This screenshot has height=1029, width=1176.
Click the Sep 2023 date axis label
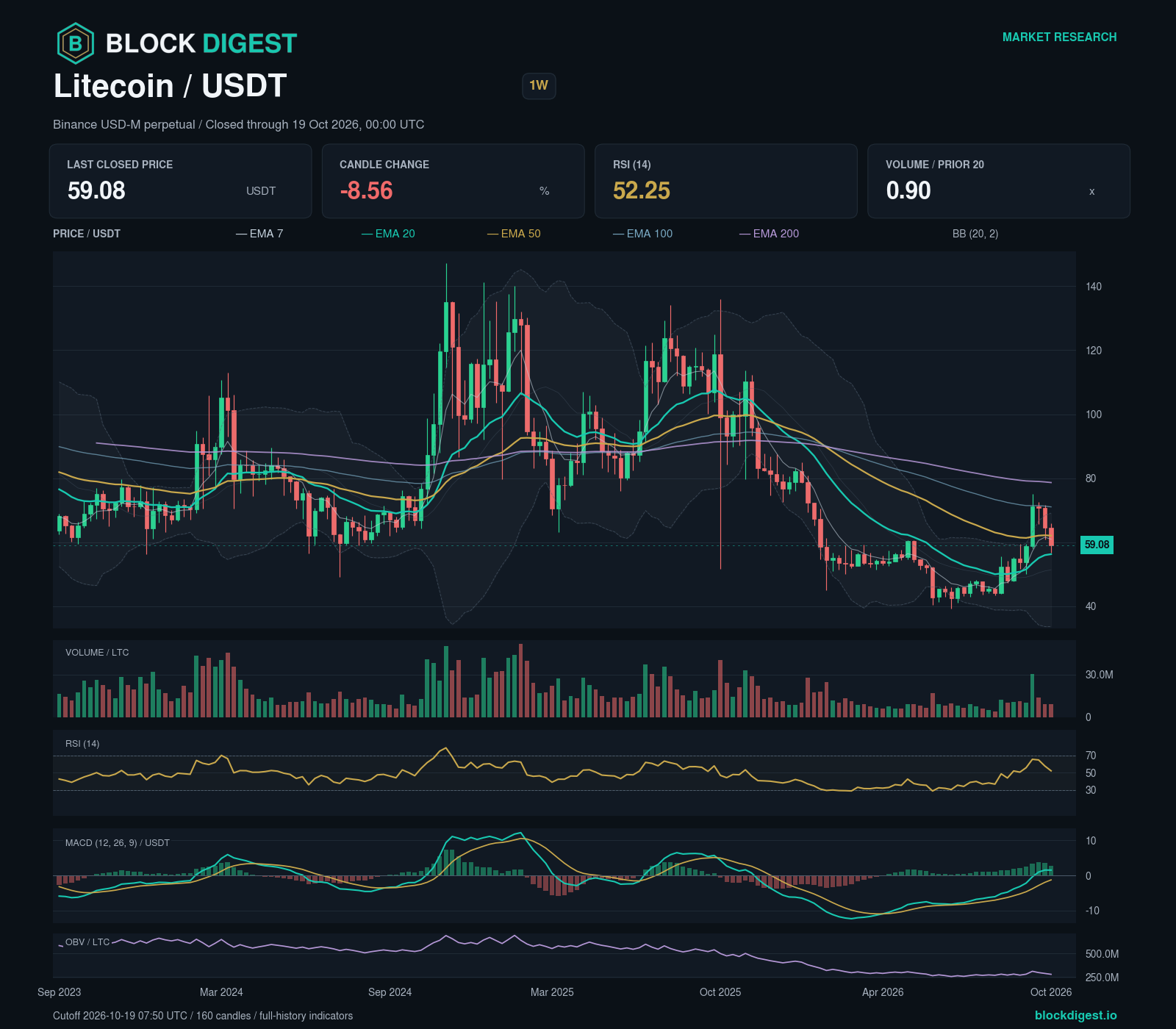[60, 992]
